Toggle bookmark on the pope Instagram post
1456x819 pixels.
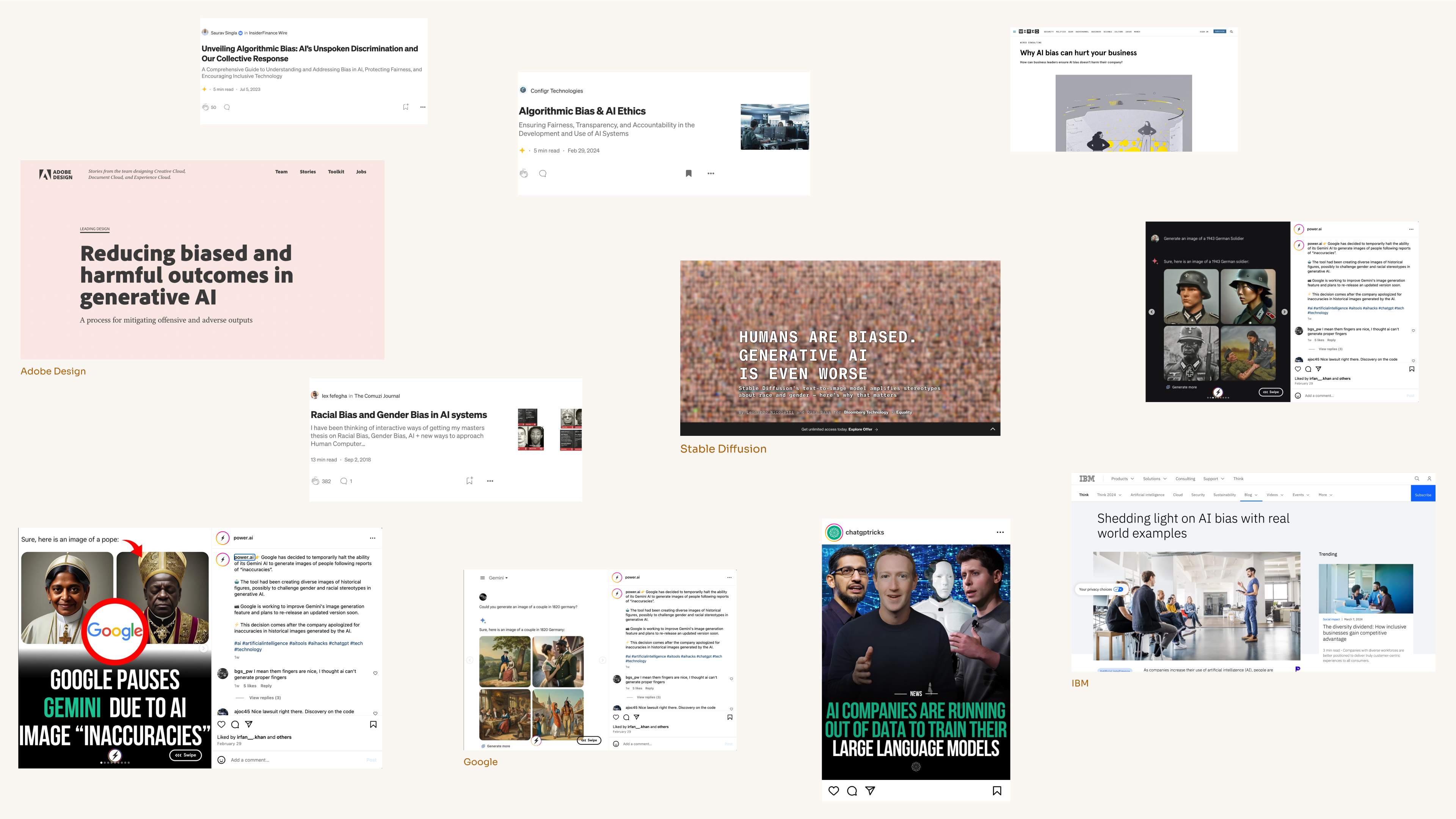[x=373, y=724]
